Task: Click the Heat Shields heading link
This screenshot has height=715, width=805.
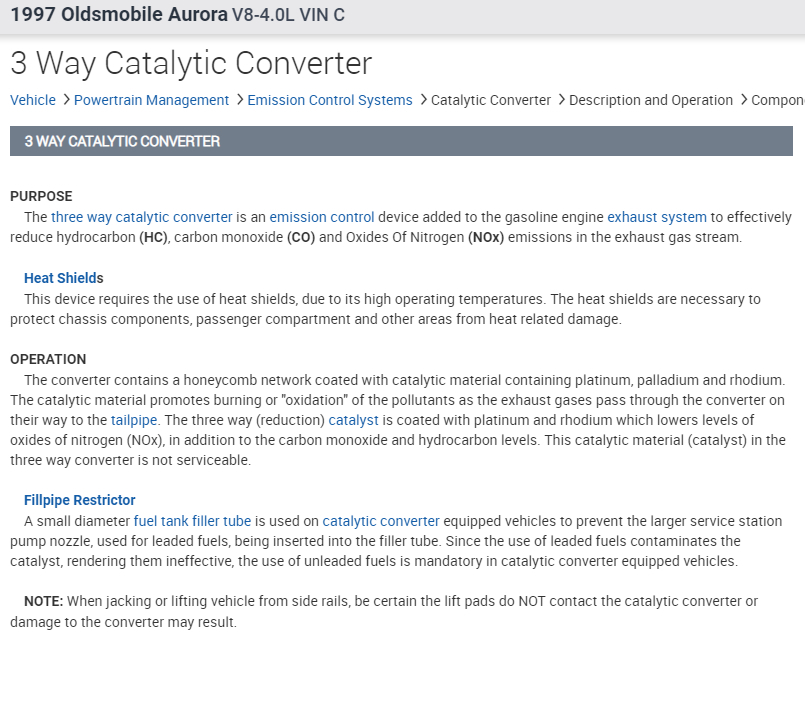Action: click(63, 278)
